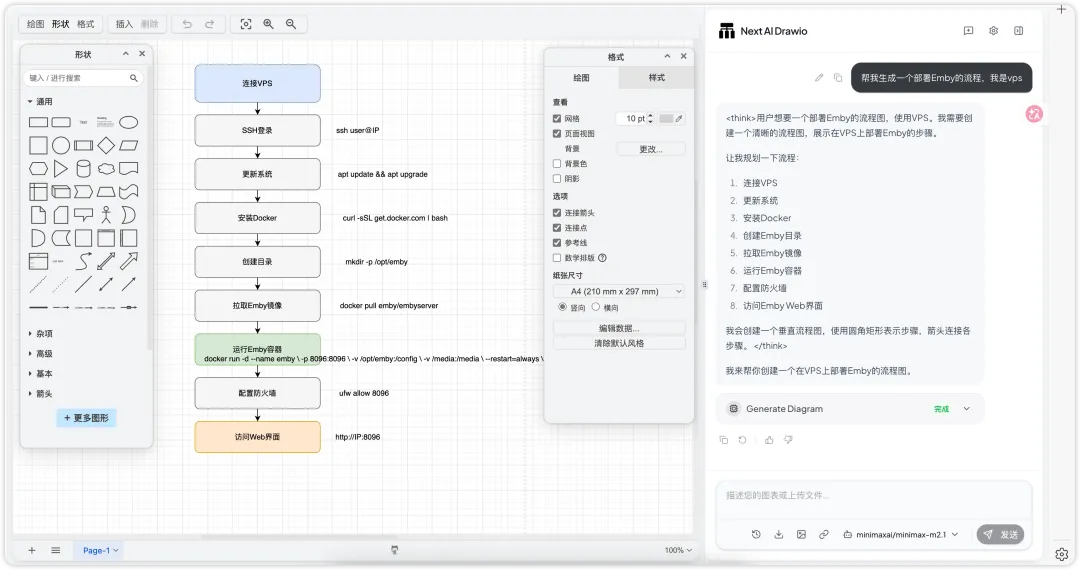The width and height of the screenshot is (1080, 570).
Task: Open the 绘图 menu
Action: (x=36, y=24)
